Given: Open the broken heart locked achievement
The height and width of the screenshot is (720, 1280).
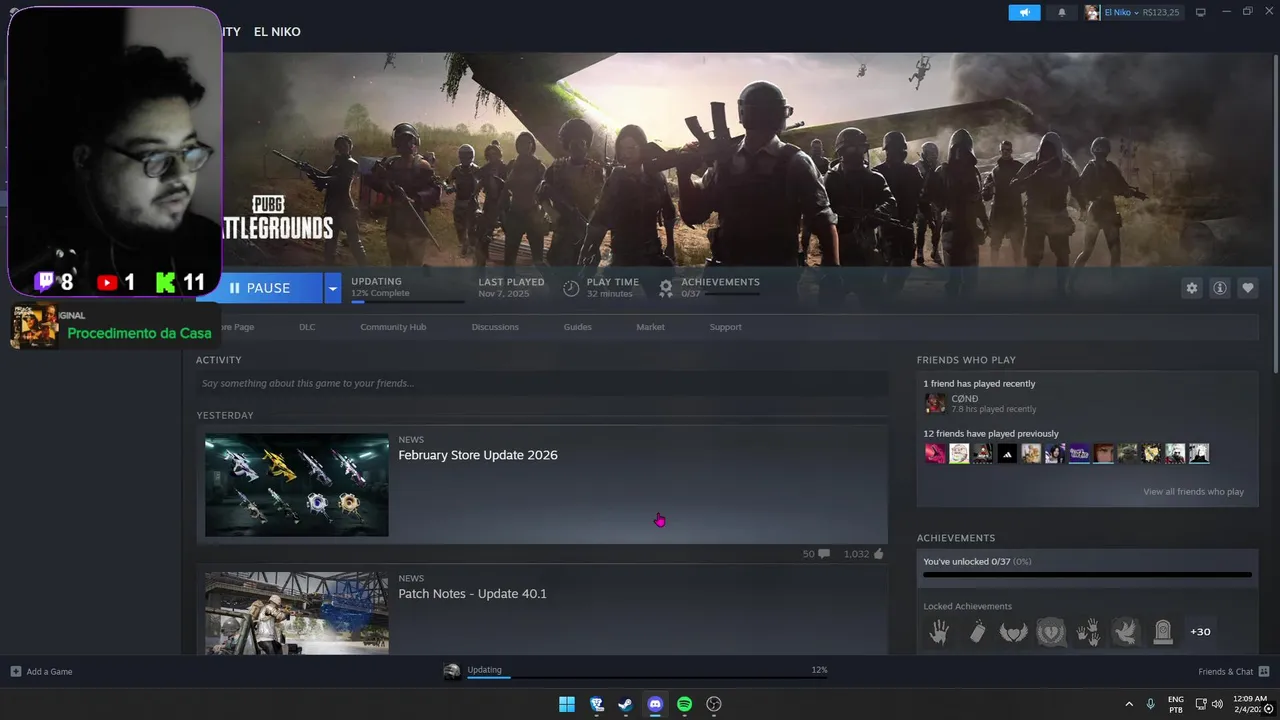Looking at the screenshot, I should [1051, 632].
